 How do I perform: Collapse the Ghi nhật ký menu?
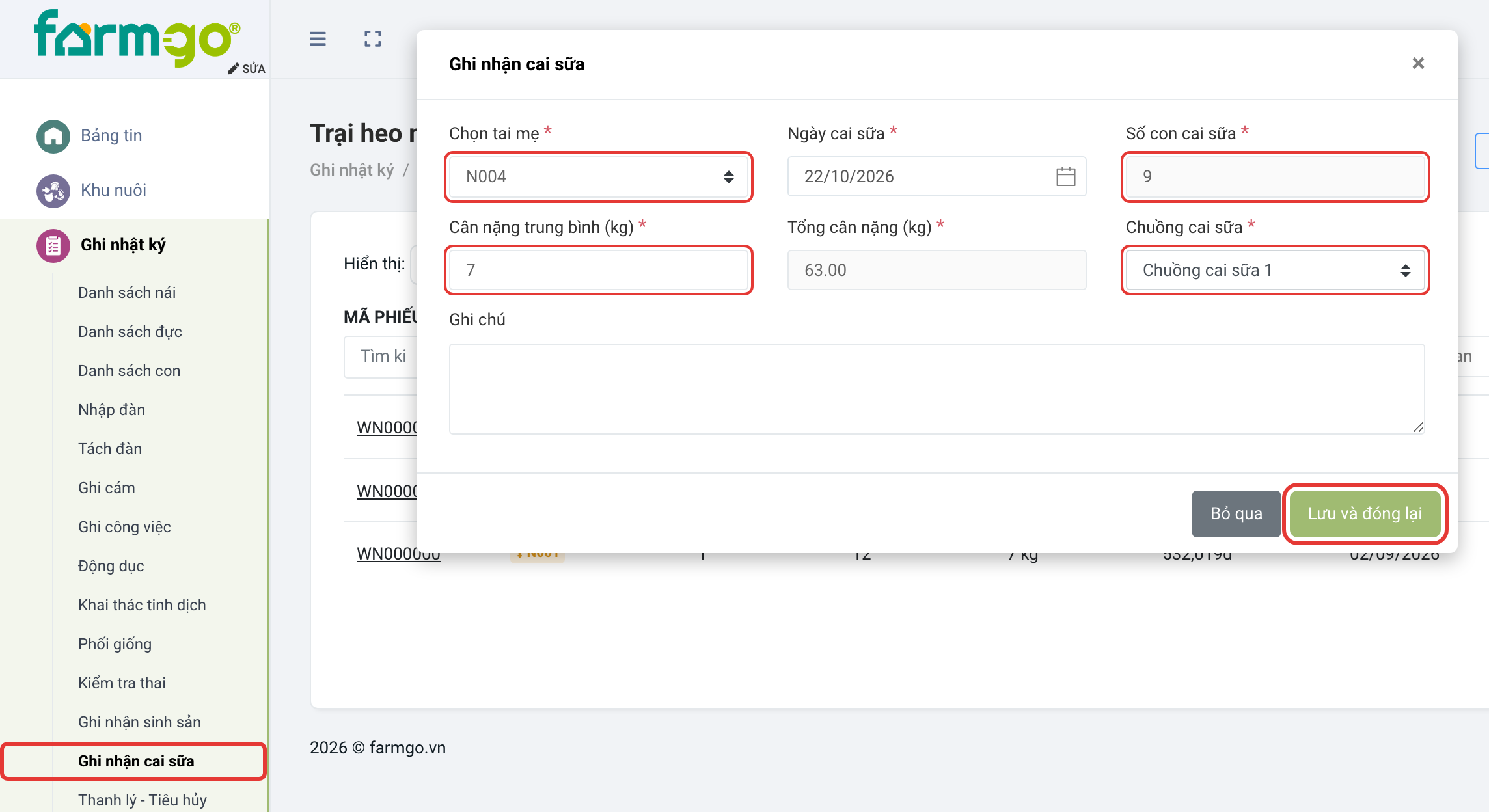point(123,245)
